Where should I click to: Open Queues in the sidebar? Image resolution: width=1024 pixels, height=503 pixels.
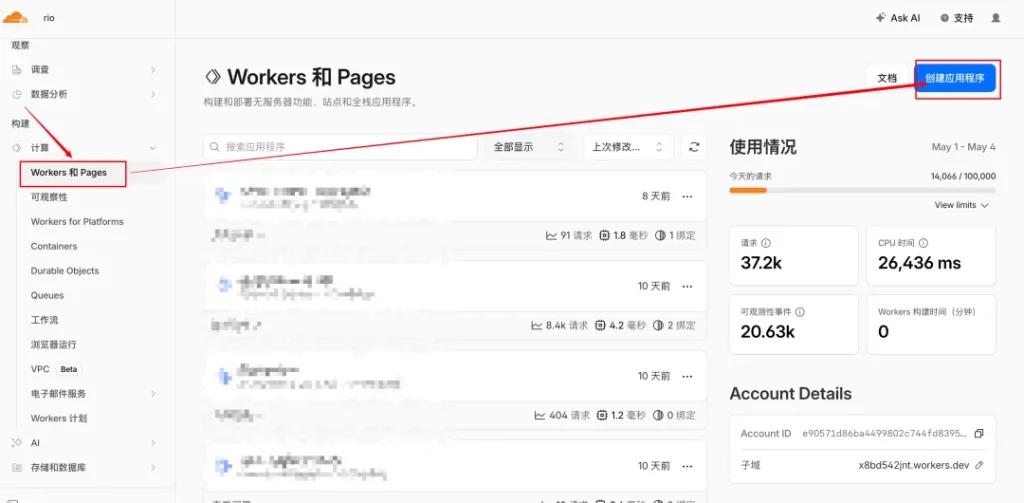47,295
